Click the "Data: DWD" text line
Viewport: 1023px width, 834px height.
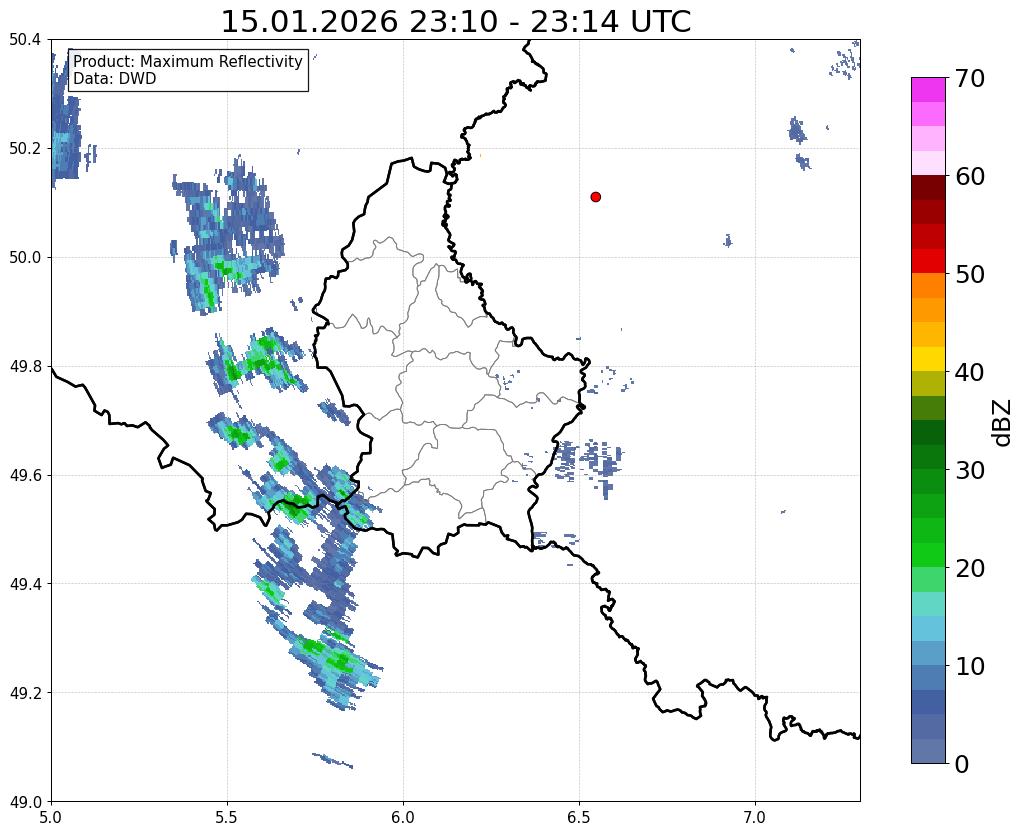point(115,79)
